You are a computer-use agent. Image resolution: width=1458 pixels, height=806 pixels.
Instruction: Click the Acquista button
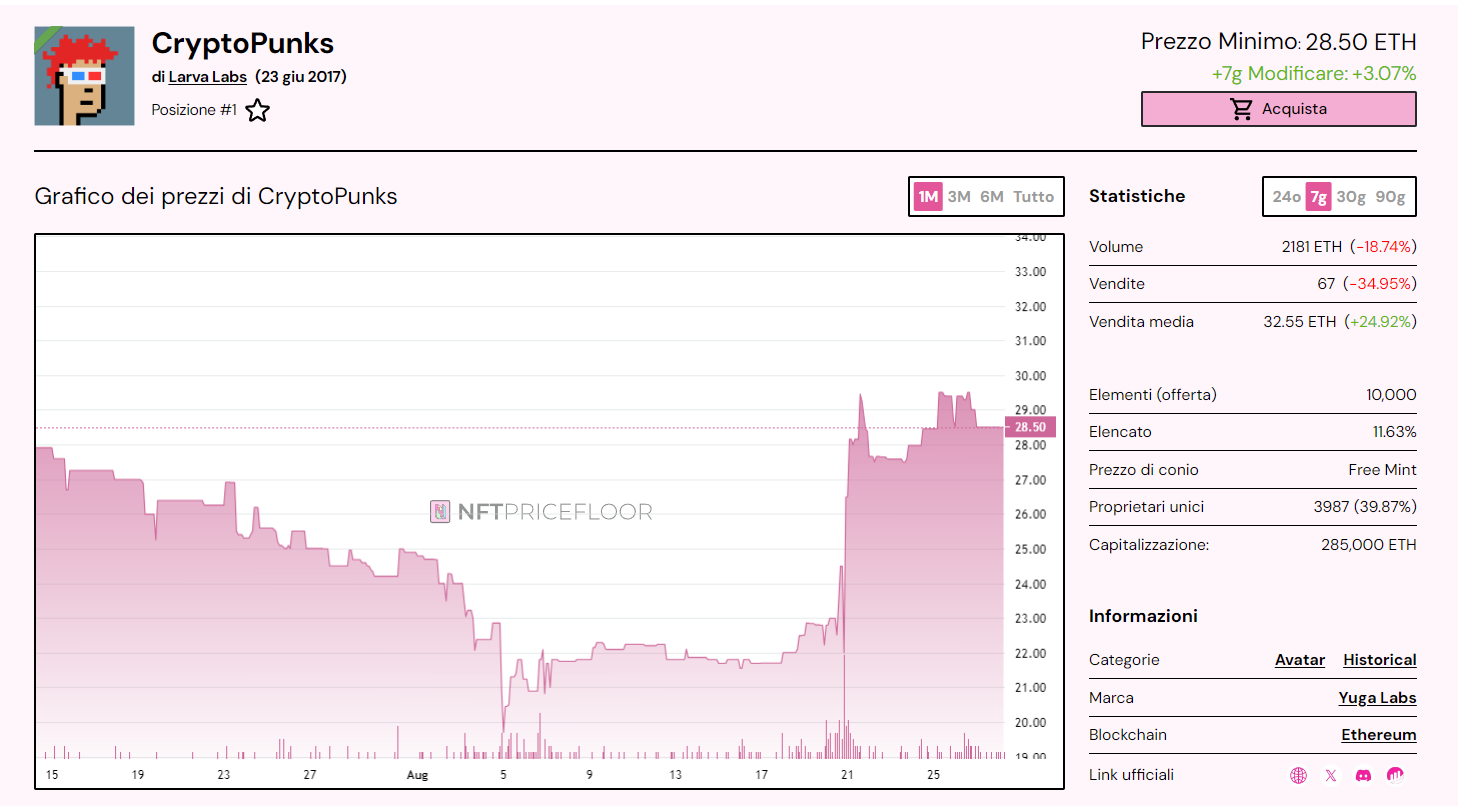tap(1278, 109)
